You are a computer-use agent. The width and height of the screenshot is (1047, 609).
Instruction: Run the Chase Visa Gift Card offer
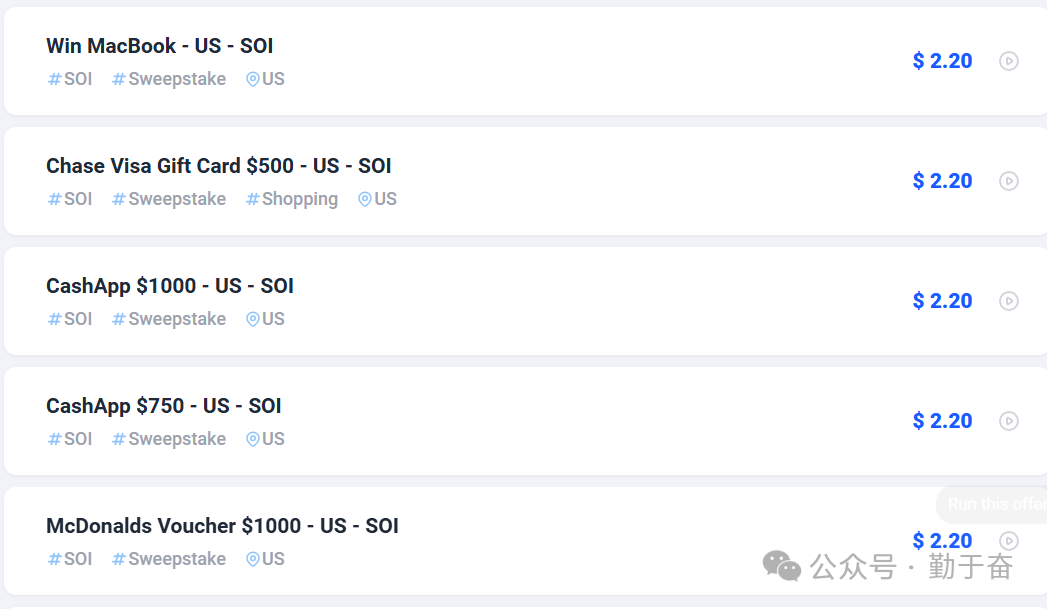(1009, 181)
